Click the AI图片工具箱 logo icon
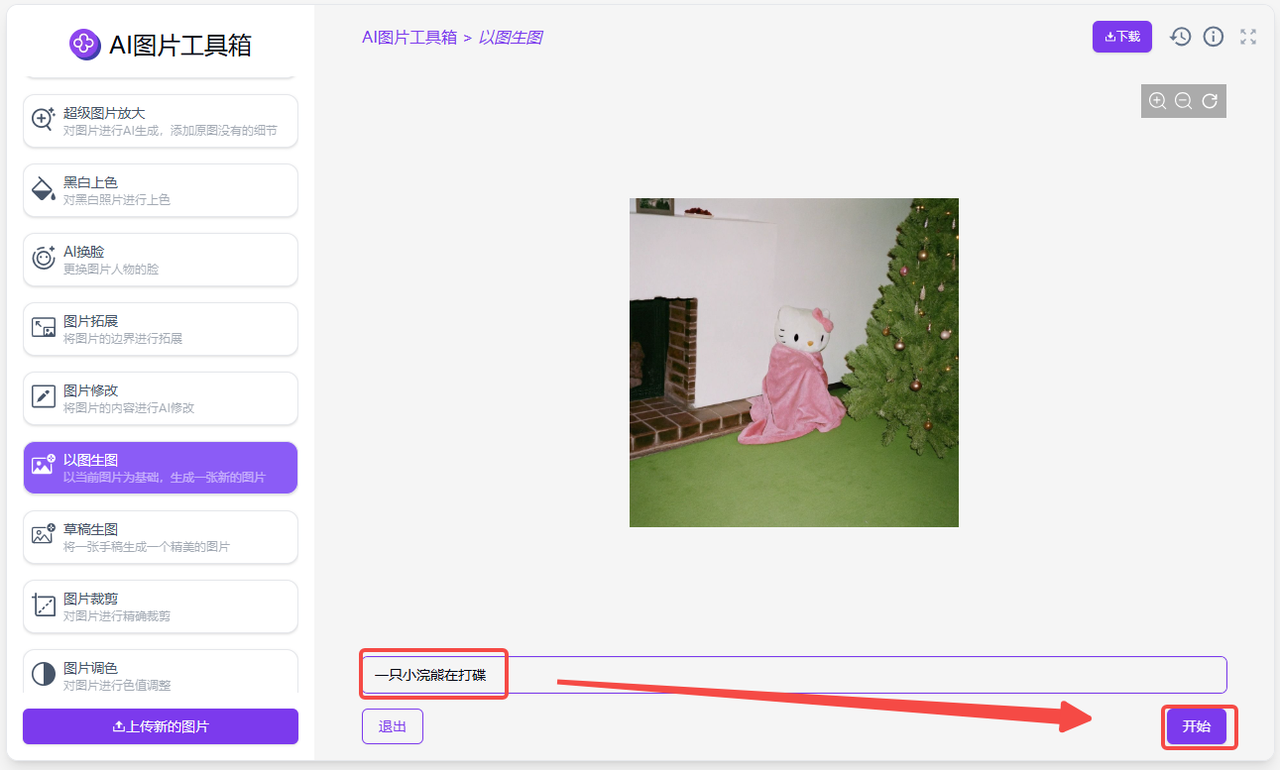Image resolution: width=1280 pixels, height=770 pixels. tap(85, 44)
